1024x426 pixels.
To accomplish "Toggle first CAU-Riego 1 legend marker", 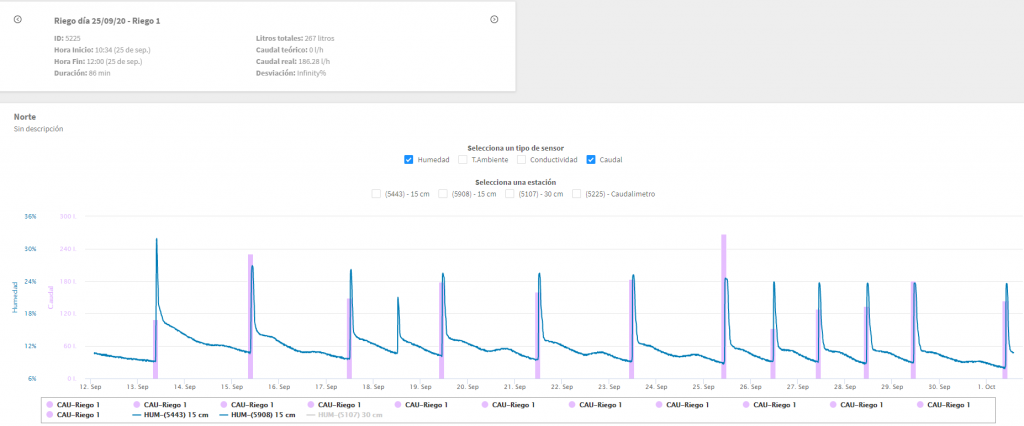I will pyautogui.click(x=50, y=405).
